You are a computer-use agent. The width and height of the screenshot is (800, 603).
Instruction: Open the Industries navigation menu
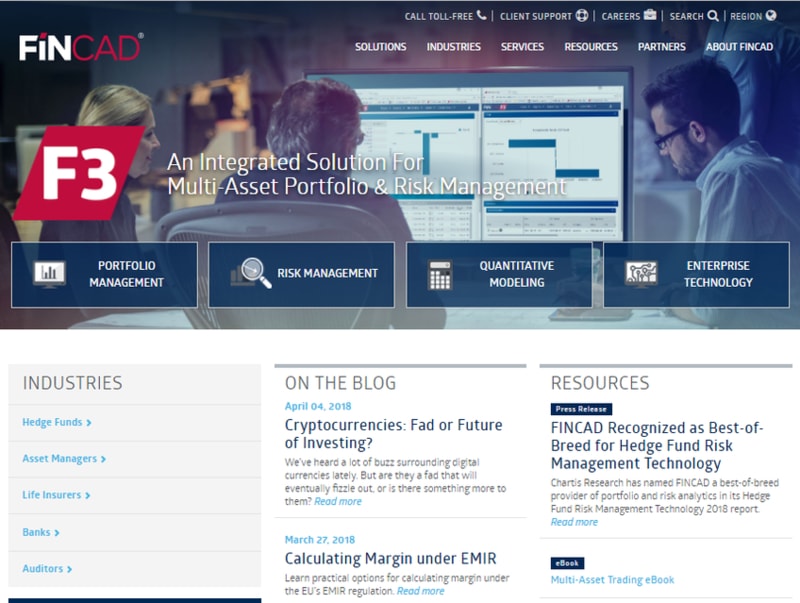coord(454,46)
